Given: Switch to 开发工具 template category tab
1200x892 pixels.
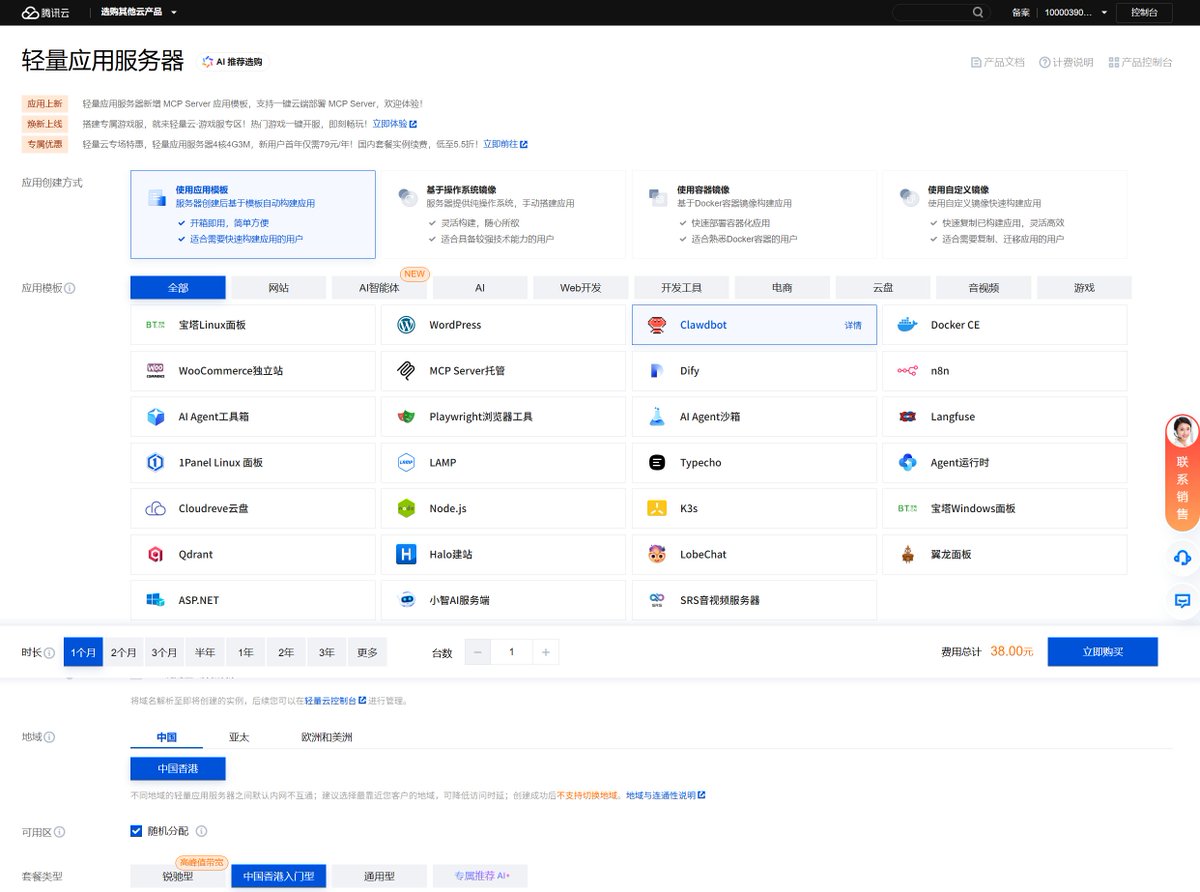Looking at the screenshot, I should (681, 287).
